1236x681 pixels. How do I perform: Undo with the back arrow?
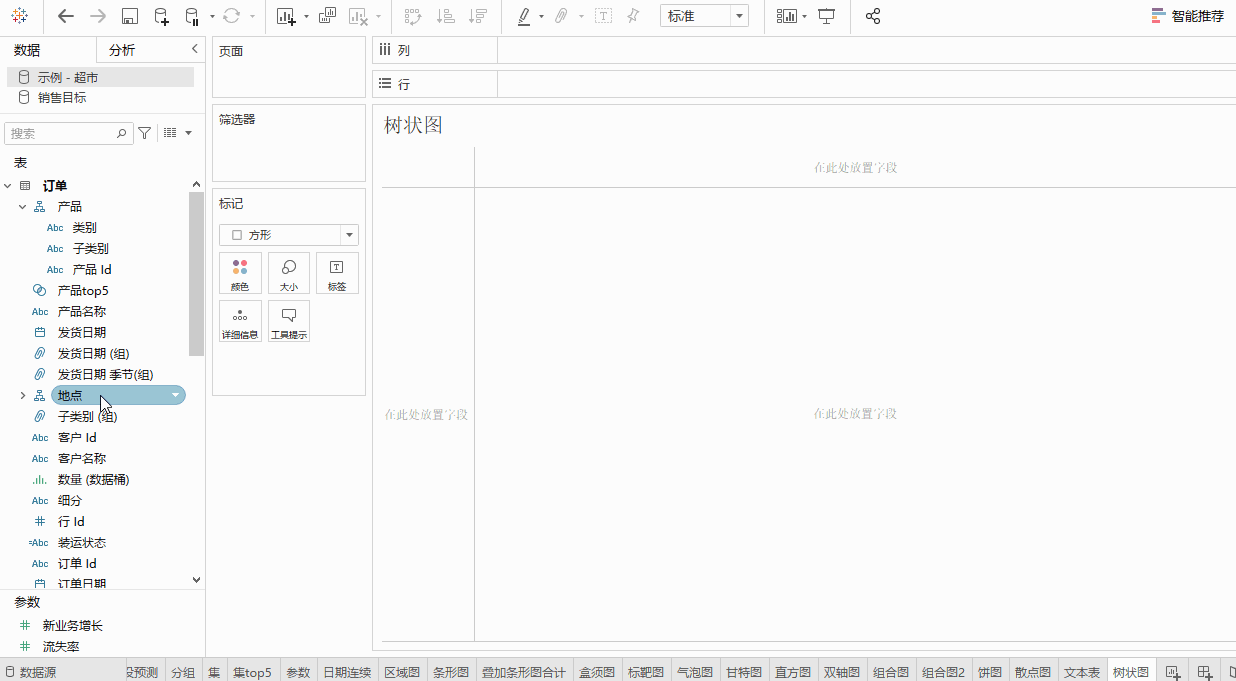66,16
